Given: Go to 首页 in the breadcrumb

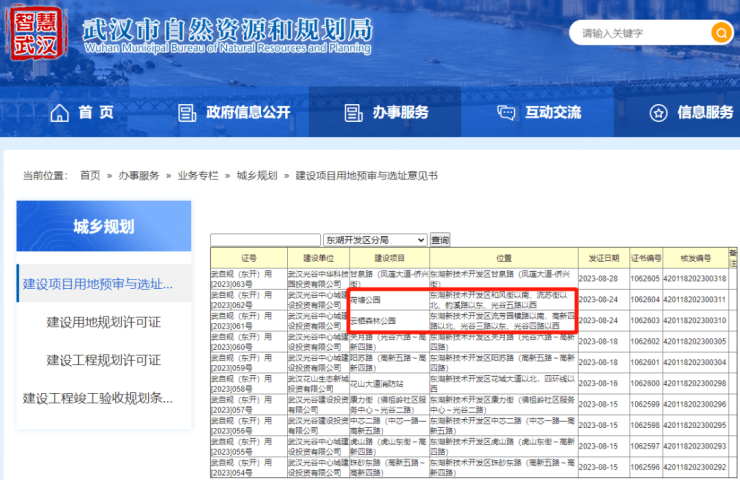Looking at the screenshot, I should [90, 175].
